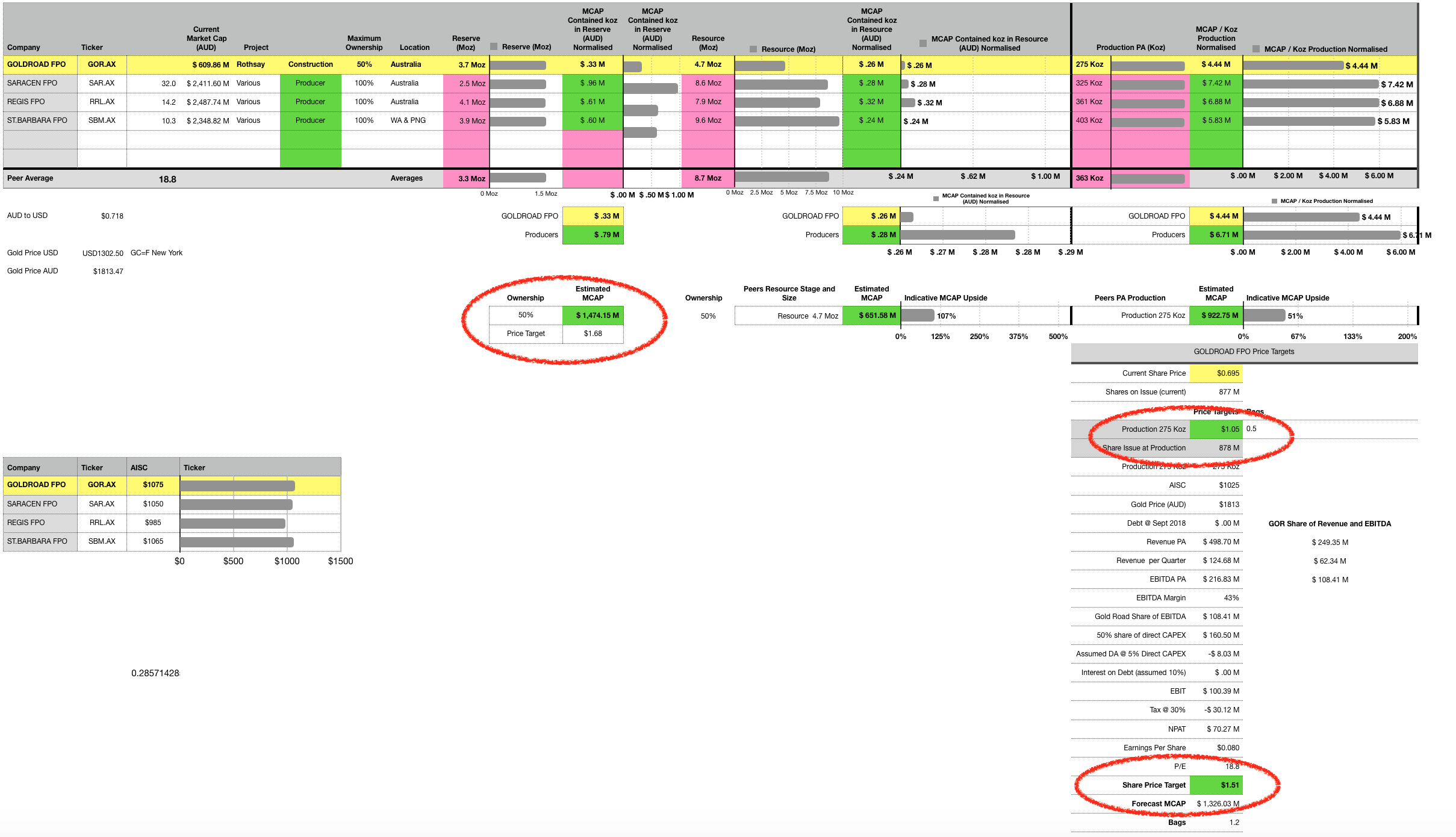Select the $ 249.35 M GOR revenue share
1456x837 pixels.
tap(1330, 543)
